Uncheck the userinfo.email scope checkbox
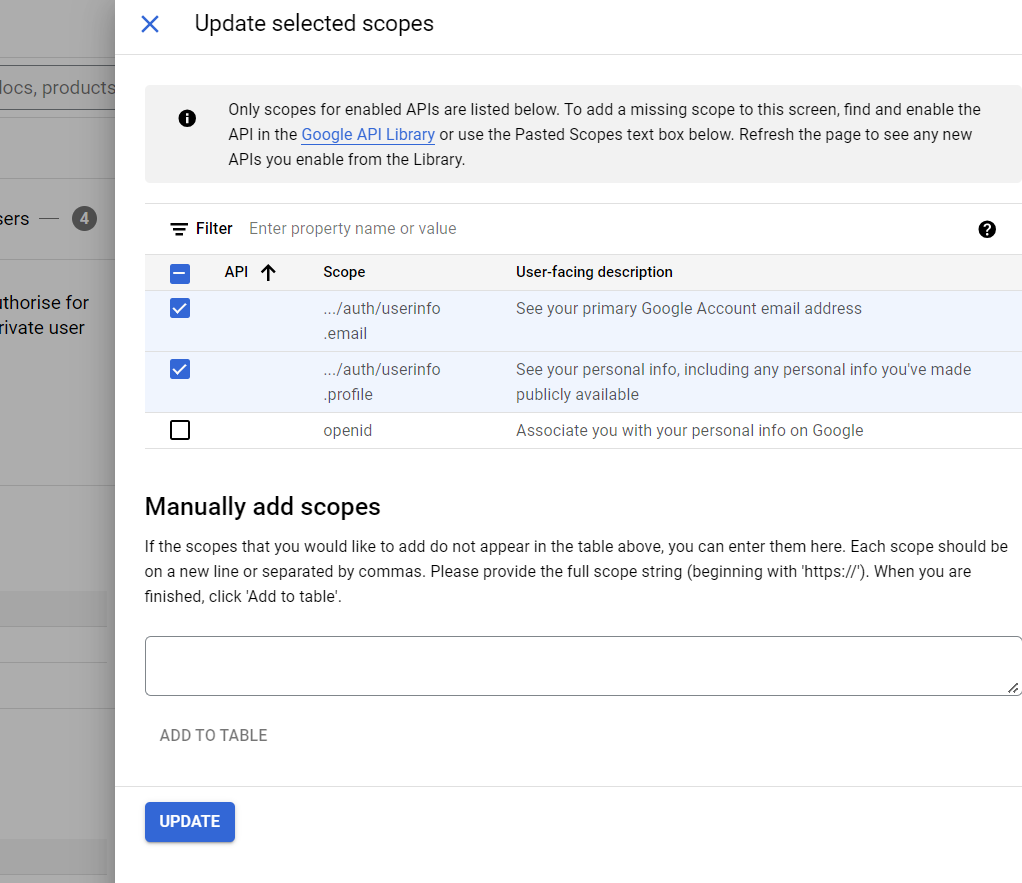Viewport: 1022px width, 883px height. pos(180,308)
